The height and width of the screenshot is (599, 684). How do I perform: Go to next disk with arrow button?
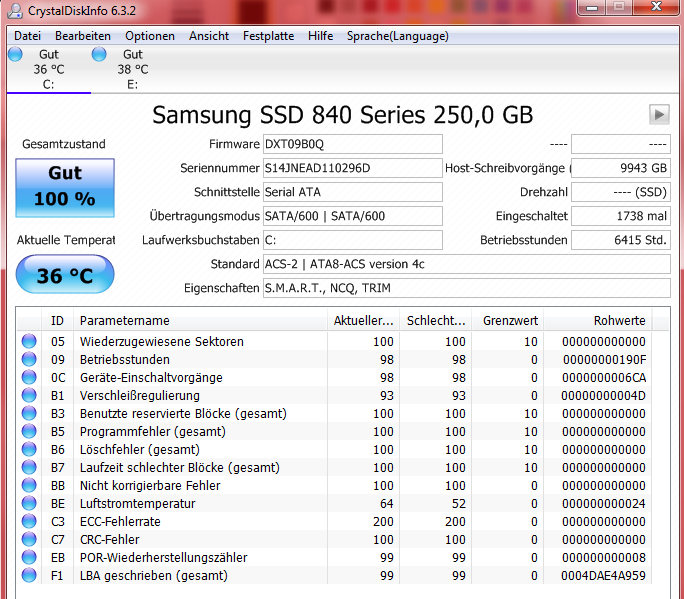click(659, 115)
